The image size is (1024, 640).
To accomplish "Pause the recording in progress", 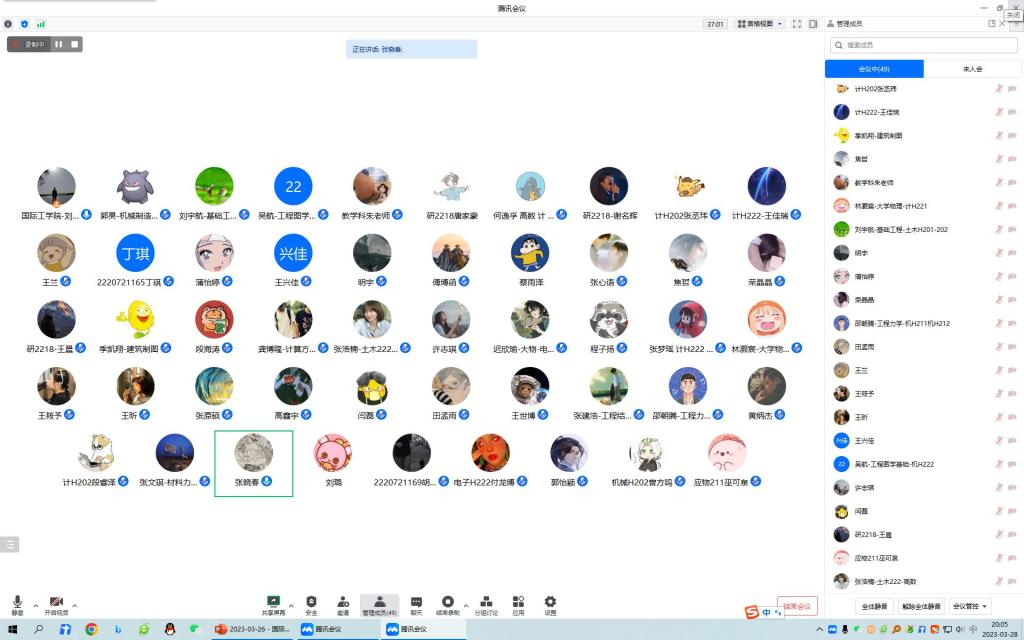I will coord(59,44).
